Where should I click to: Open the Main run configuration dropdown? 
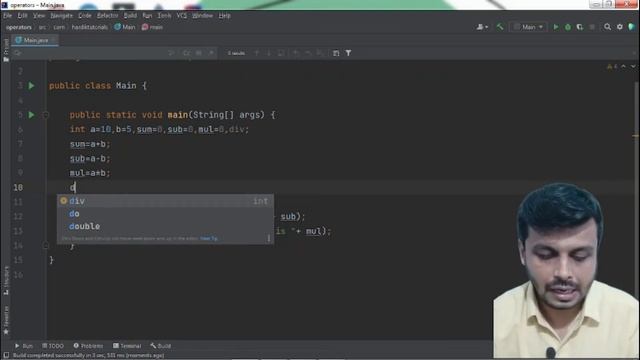pyautogui.click(x=528, y=27)
